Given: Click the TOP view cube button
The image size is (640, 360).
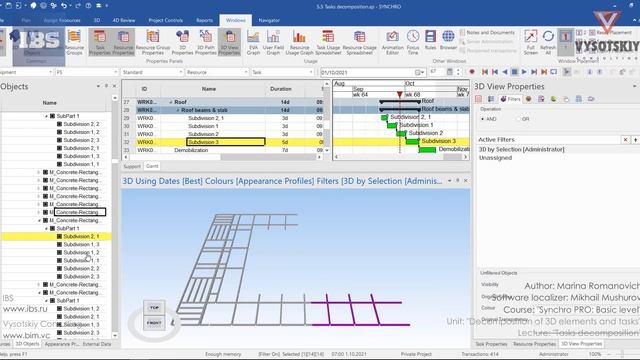Looking at the screenshot, I should [x=154, y=307].
